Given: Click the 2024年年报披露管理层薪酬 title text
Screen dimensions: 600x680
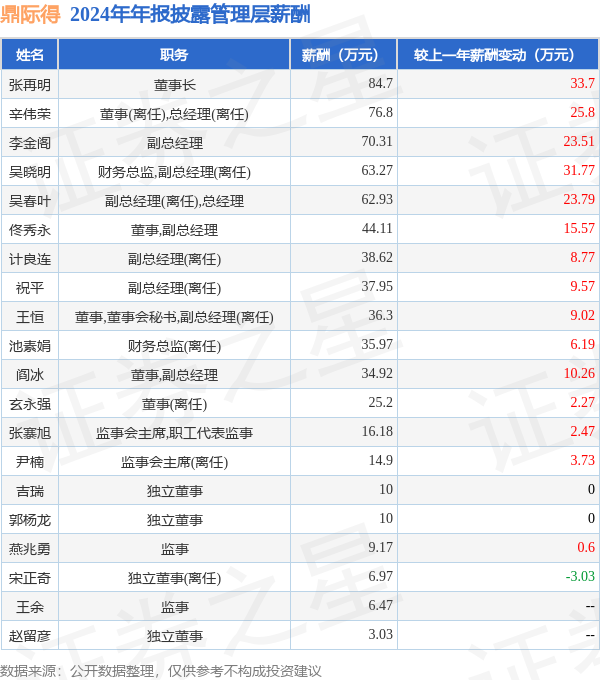Looking at the screenshot, I should tap(190, 14).
